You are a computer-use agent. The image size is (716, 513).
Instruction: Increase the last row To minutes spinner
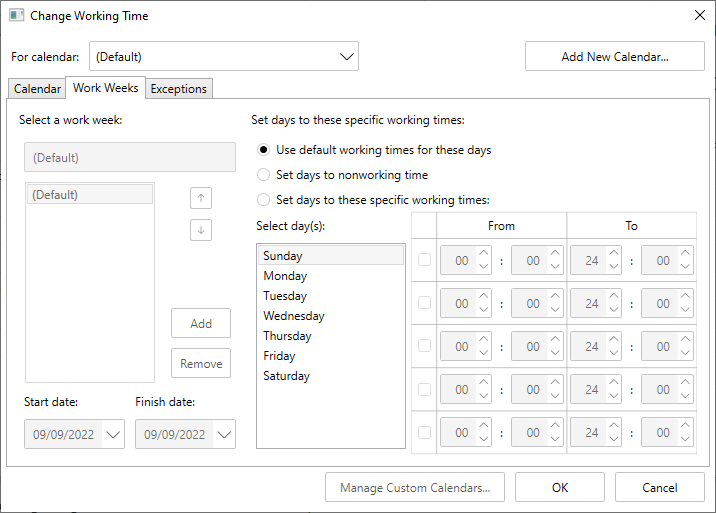coord(685,426)
